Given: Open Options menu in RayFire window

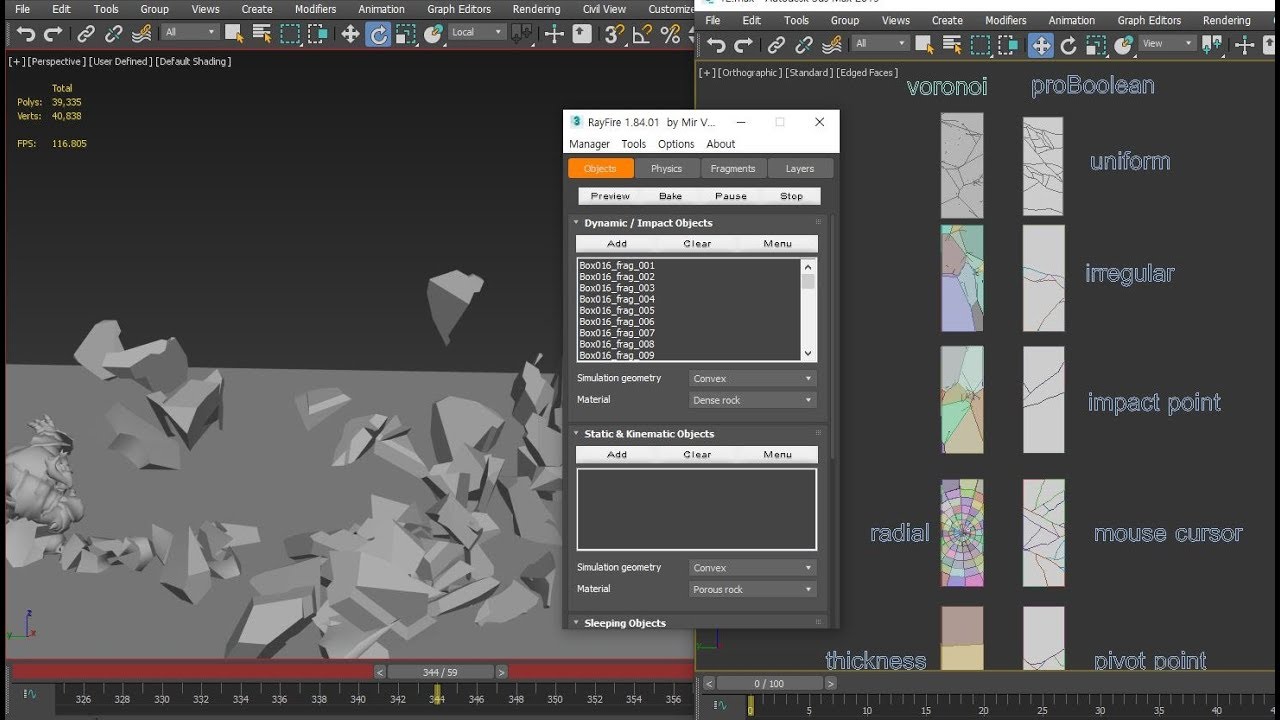Looking at the screenshot, I should tap(676, 144).
